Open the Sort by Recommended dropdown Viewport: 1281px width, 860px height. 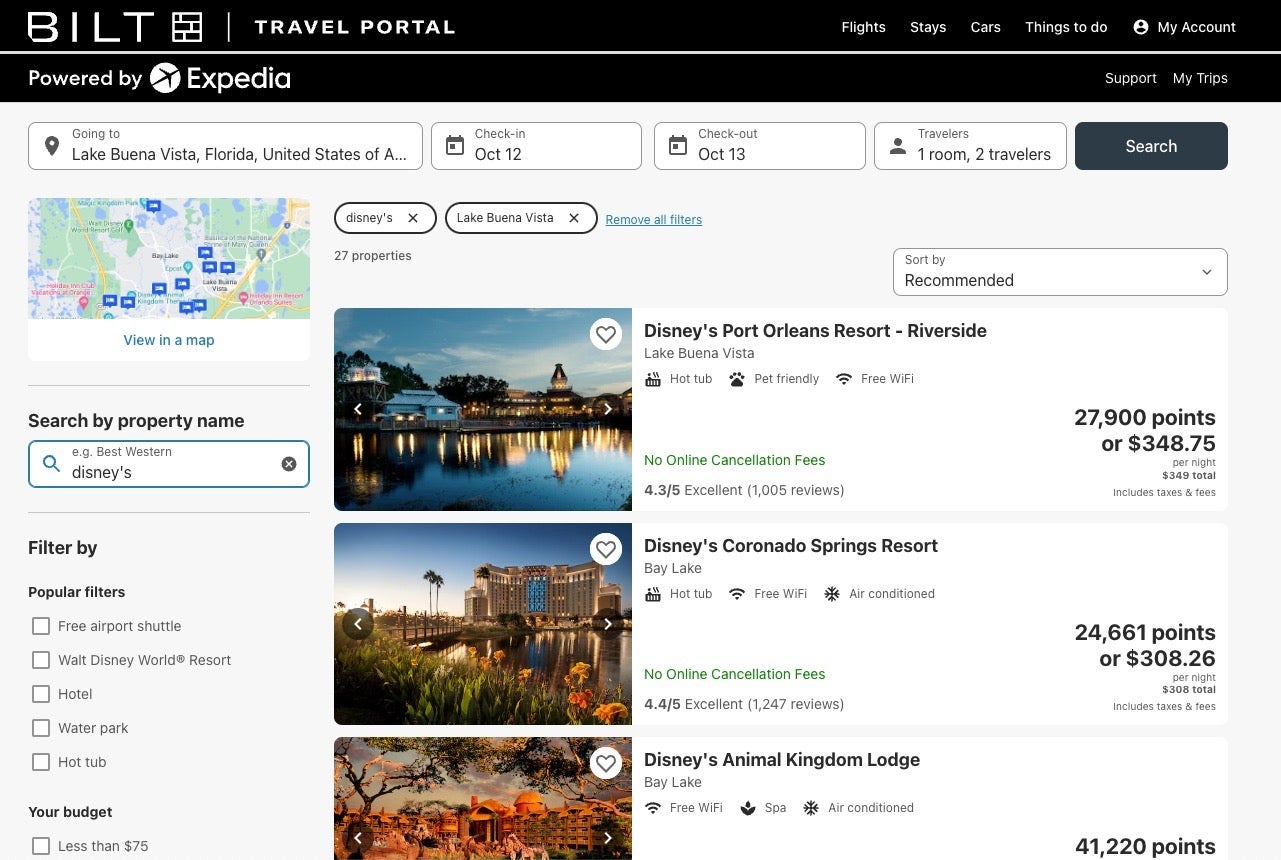(1059, 271)
